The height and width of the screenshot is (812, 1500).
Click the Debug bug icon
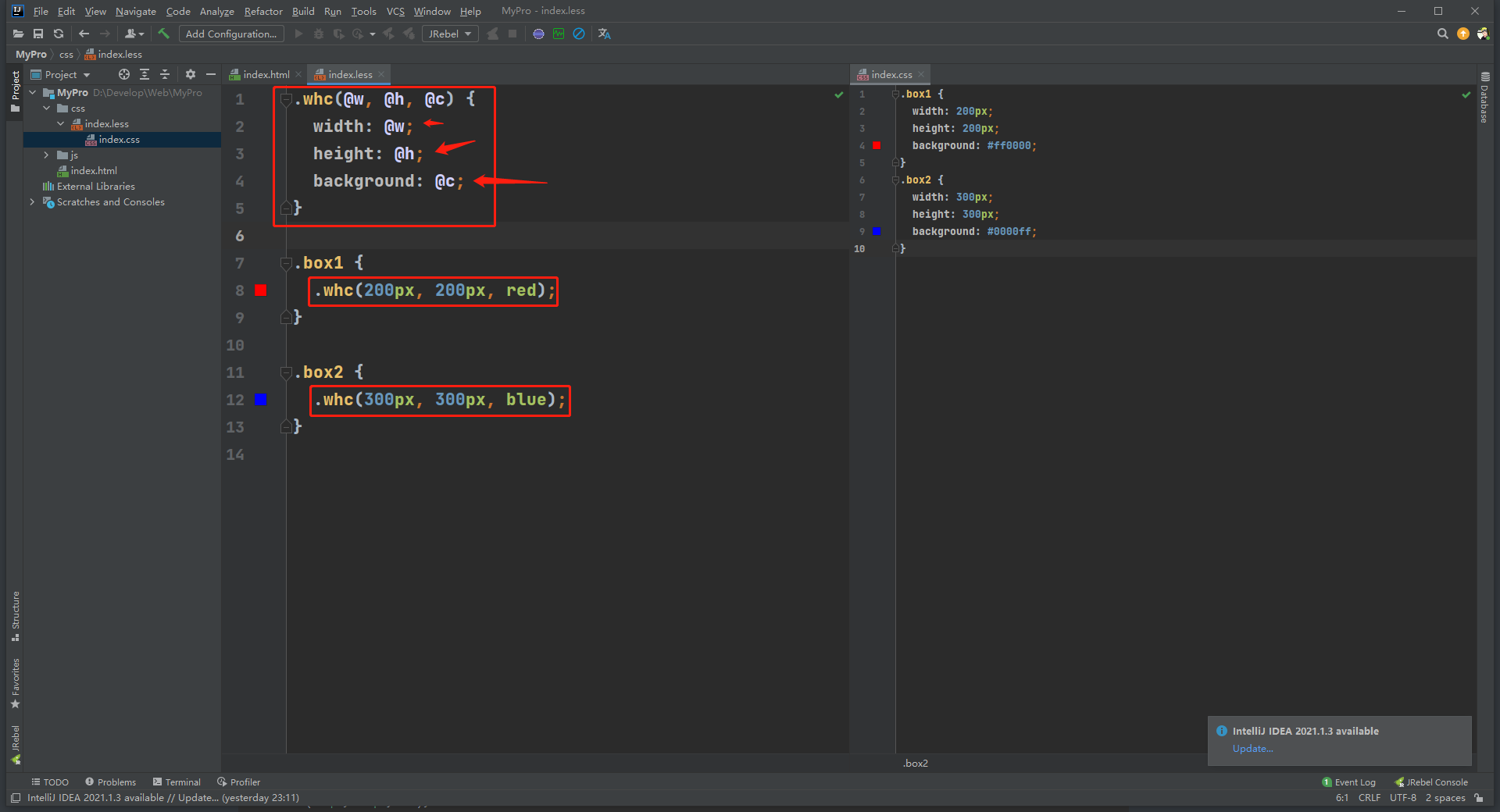tap(319, 34)
